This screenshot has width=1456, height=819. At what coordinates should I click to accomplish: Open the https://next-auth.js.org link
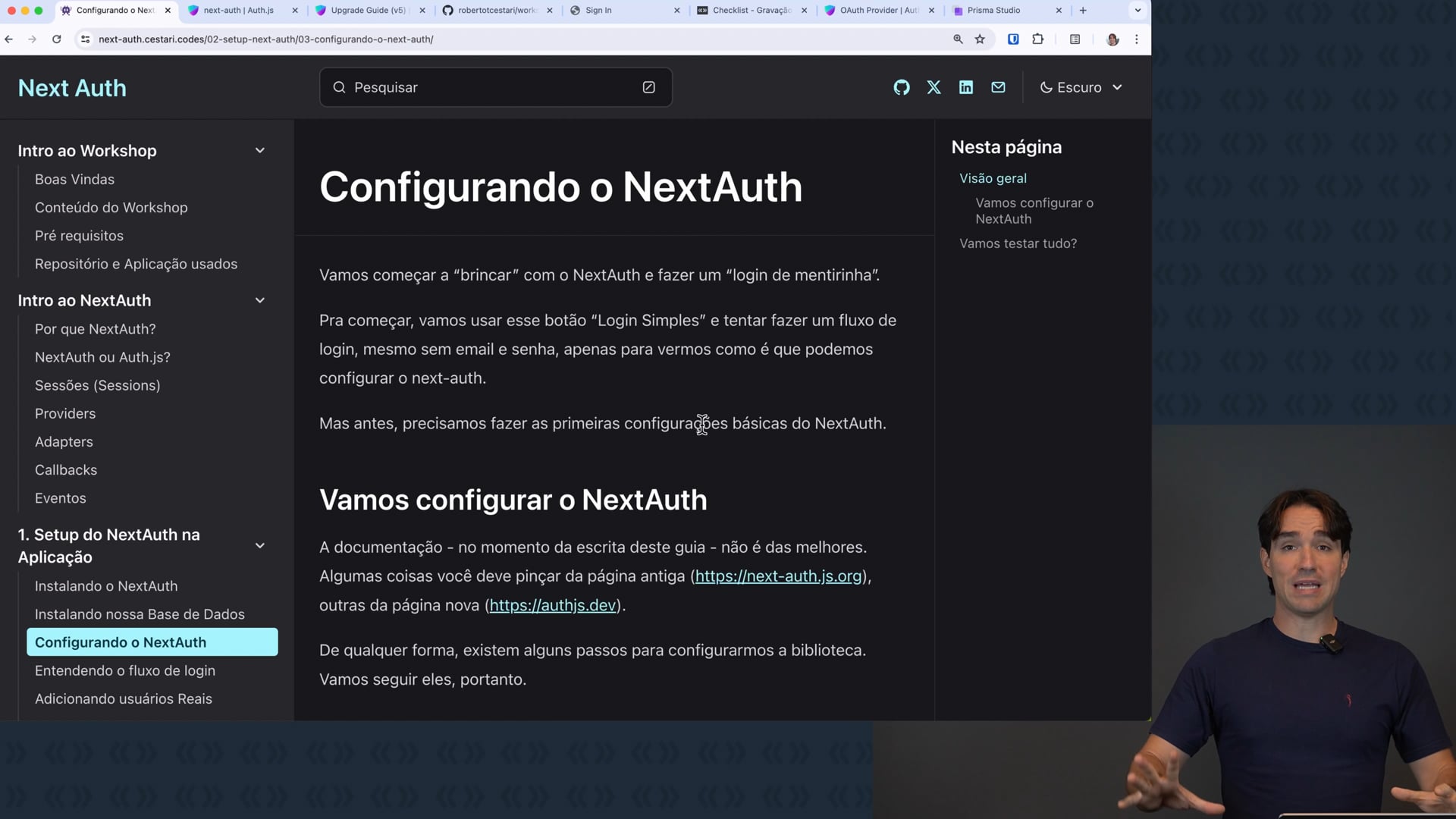[778, 576]
